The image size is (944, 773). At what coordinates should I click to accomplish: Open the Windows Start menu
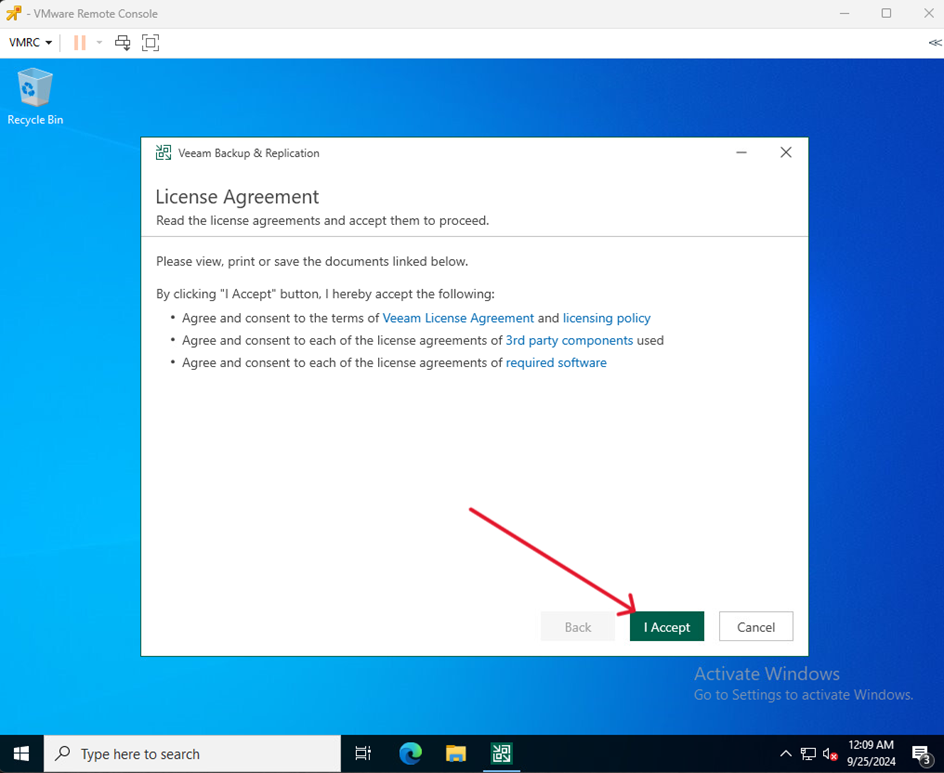(21, 754)
